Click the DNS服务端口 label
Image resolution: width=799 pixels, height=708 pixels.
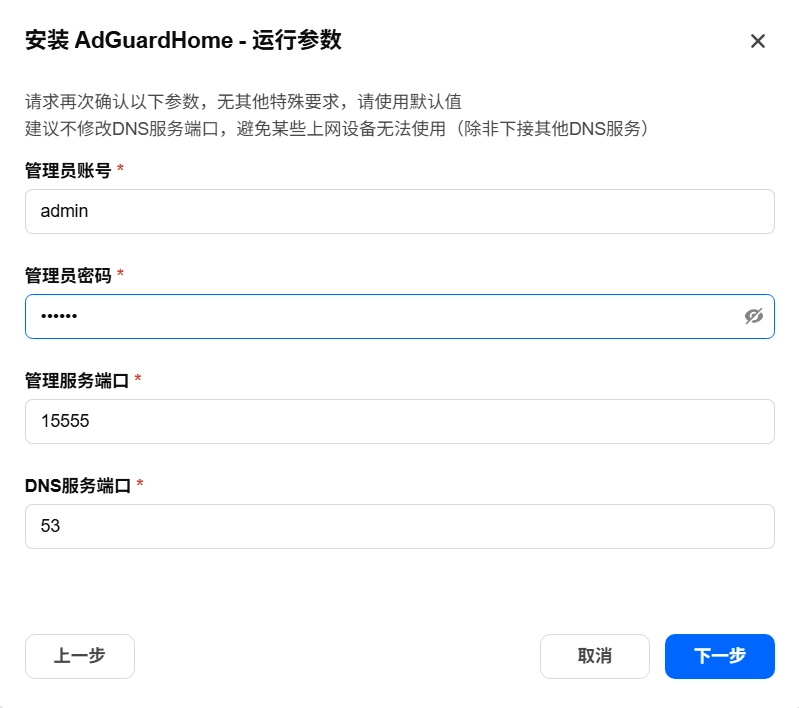point(78,485)
